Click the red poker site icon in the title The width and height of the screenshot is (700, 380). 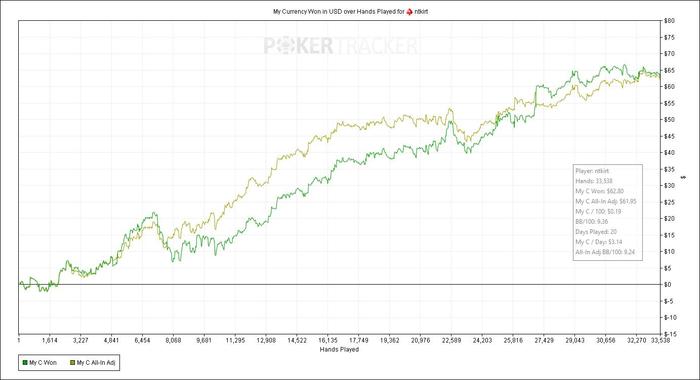[x=409, y=12]
